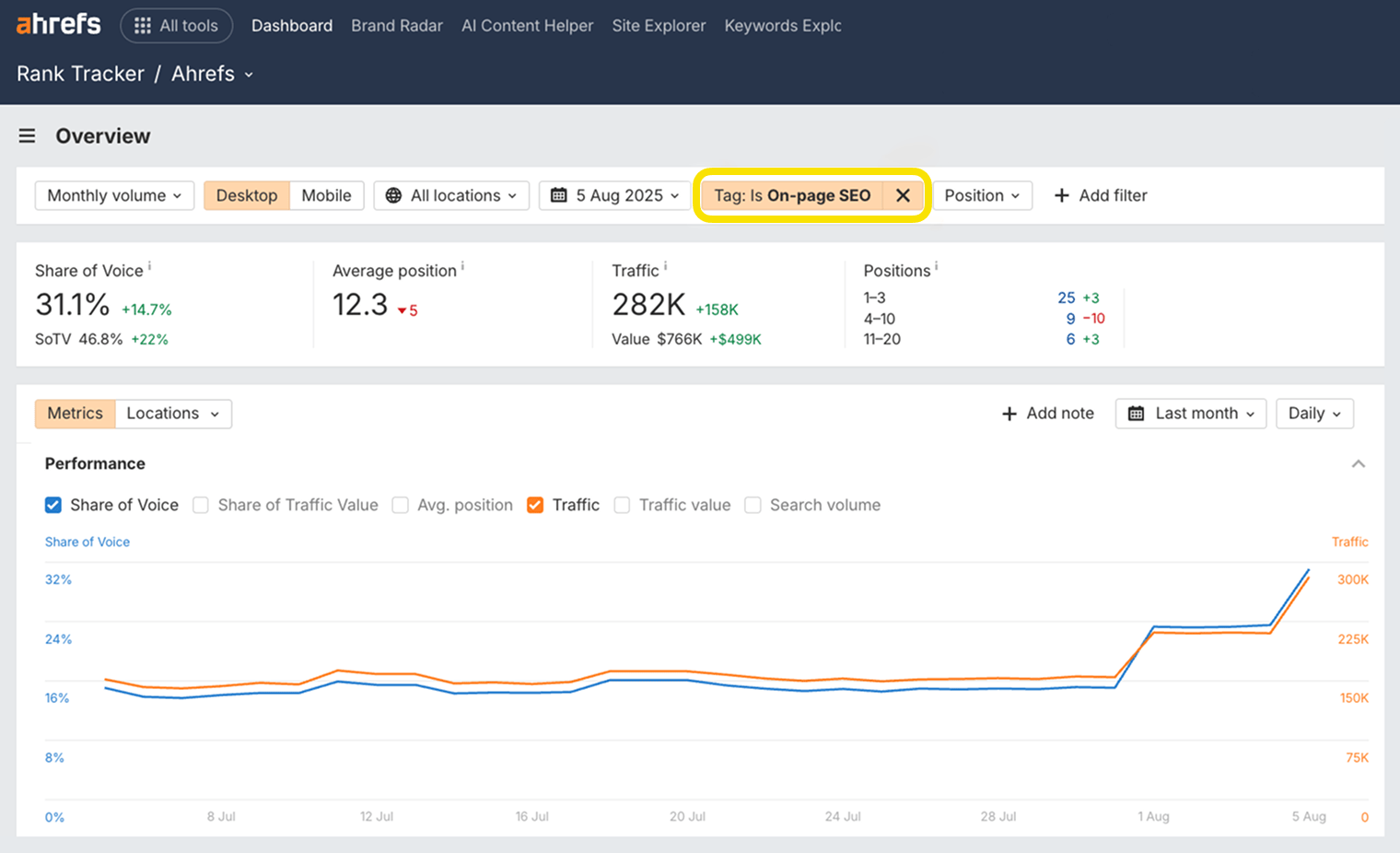The height and width of the screenshot is (853, 1400).
Task: Click the globe icon in All locations filter
Action: 394,195
